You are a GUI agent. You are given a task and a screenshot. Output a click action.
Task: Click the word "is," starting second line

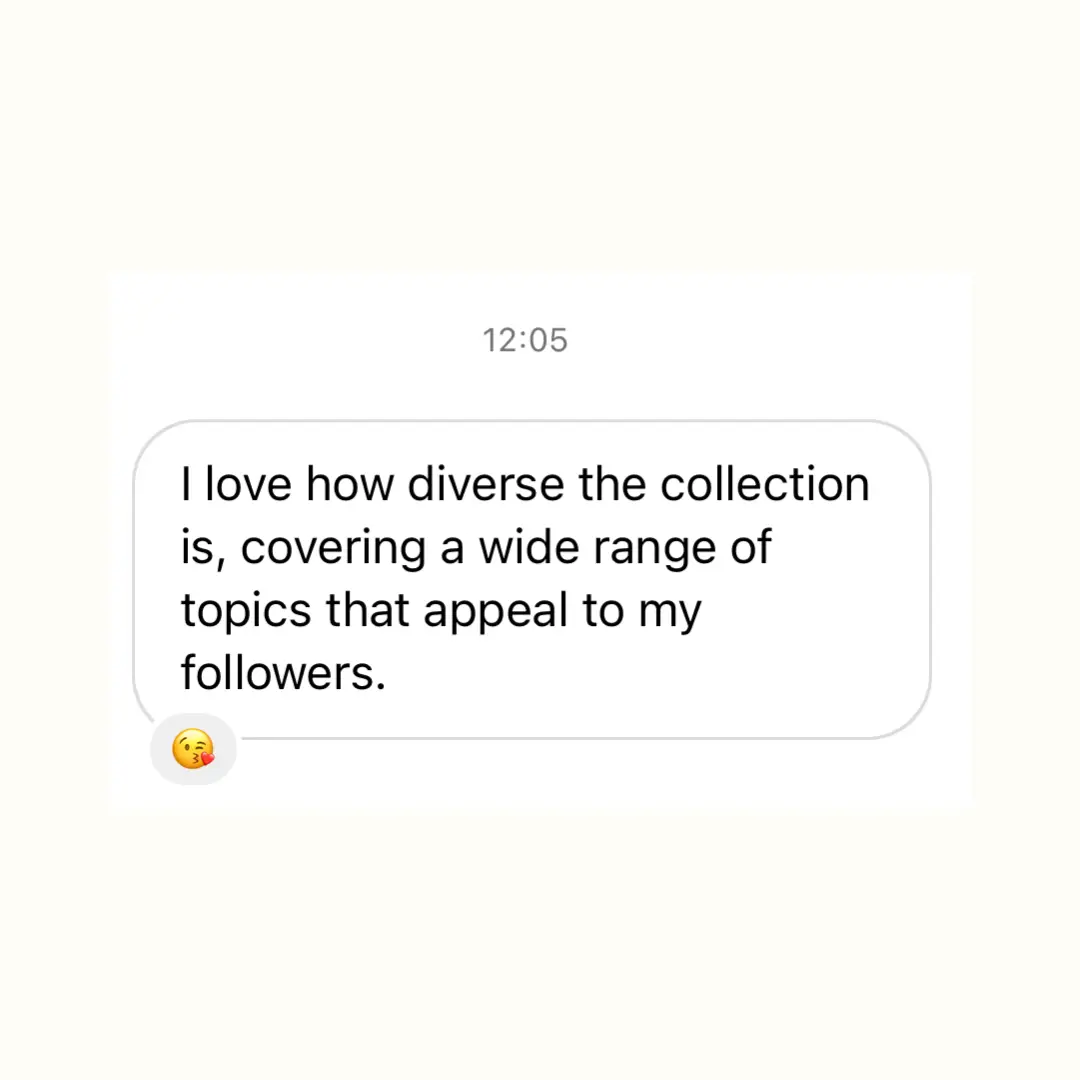(x=203, y=549)
